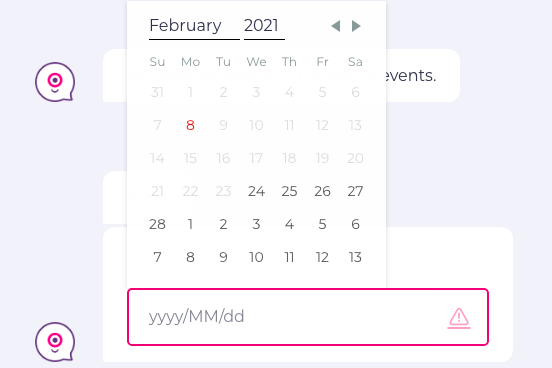Image resolution: width=552 pixels, height=368 pixels.
Task: Choose March 7 in the last row
Action: tap(157, 257)
